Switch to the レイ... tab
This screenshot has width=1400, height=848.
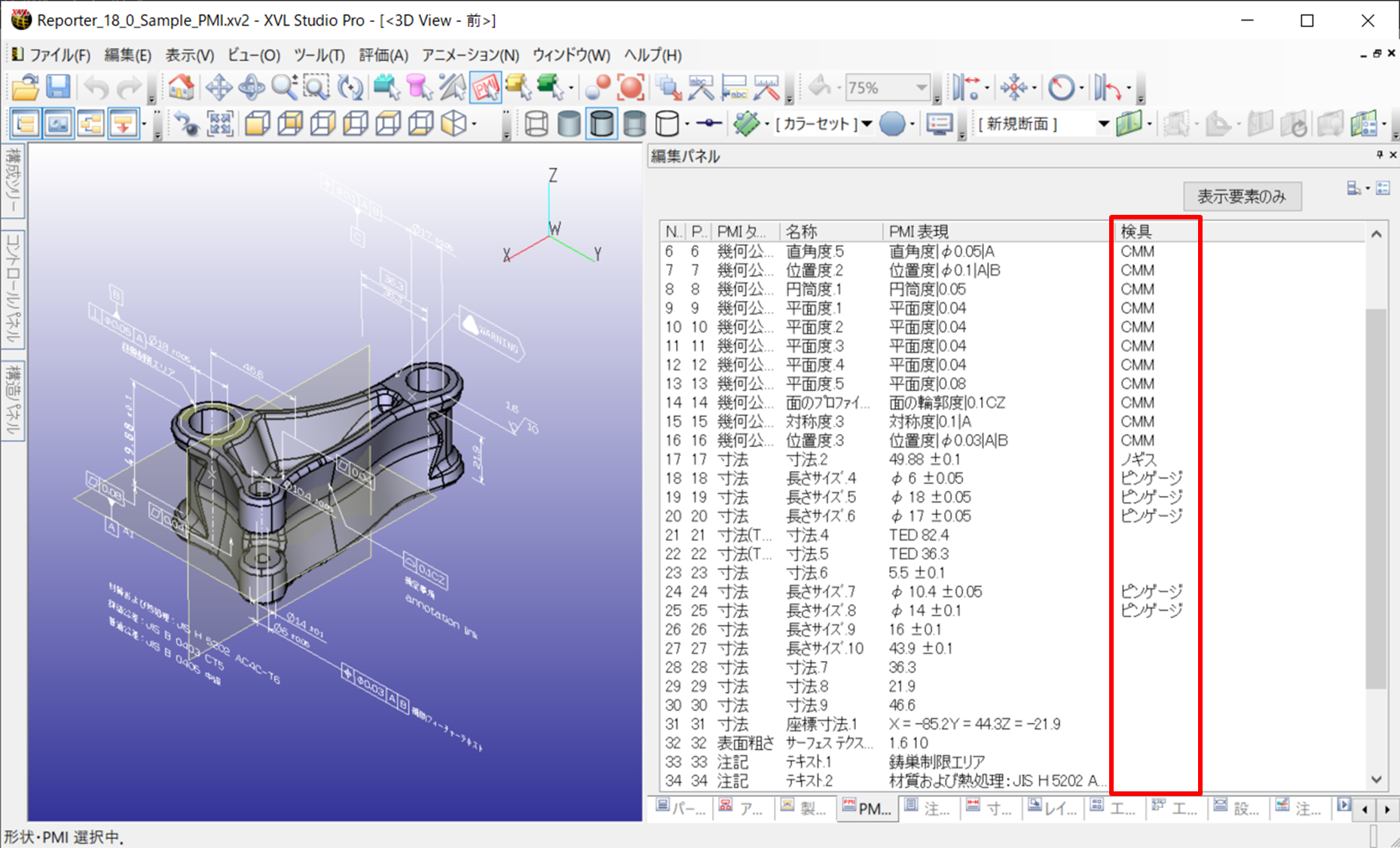(1053, 808)
